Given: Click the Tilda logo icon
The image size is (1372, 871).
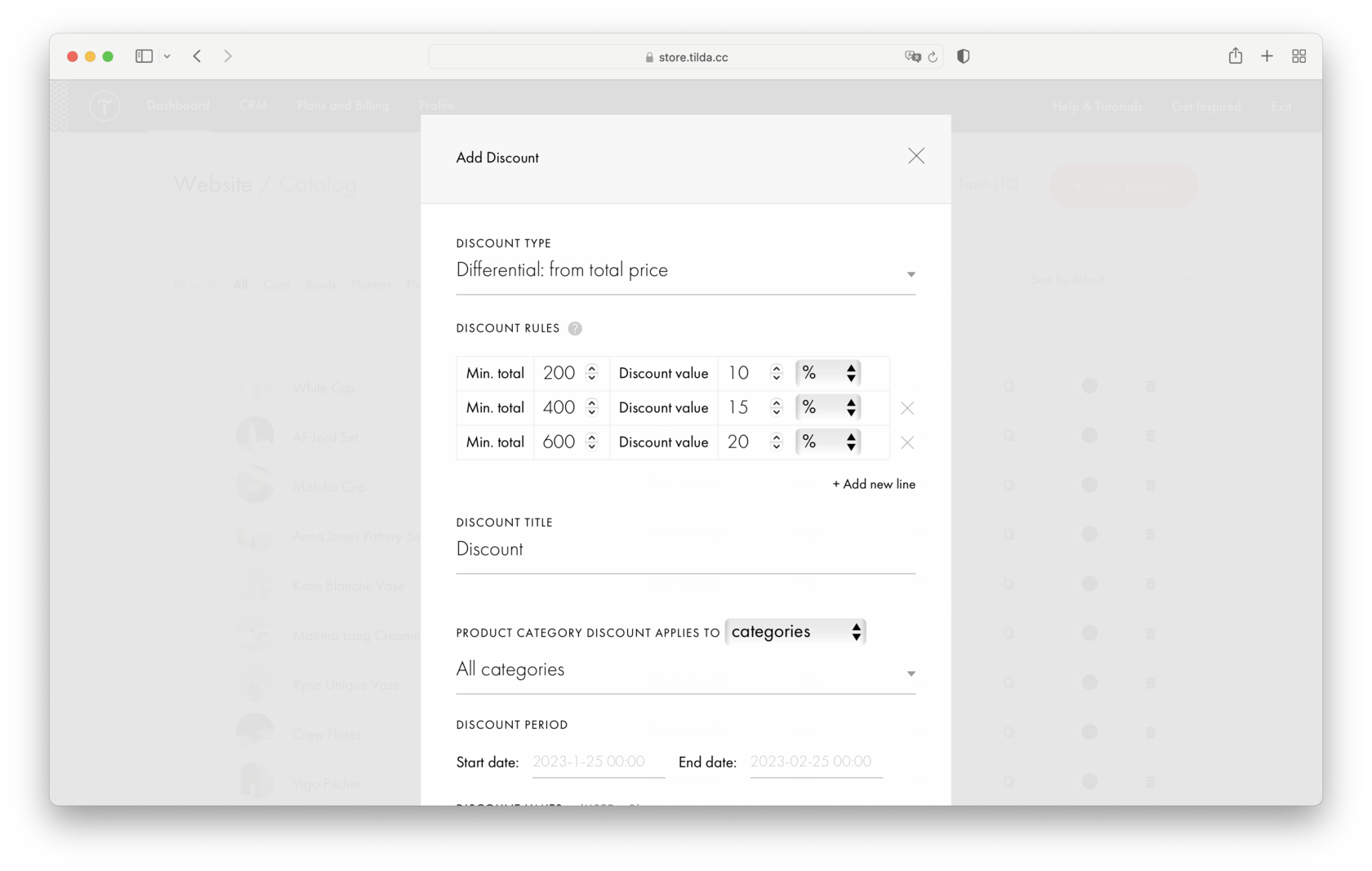Looking at the screenshot, I should pos(105,106).
